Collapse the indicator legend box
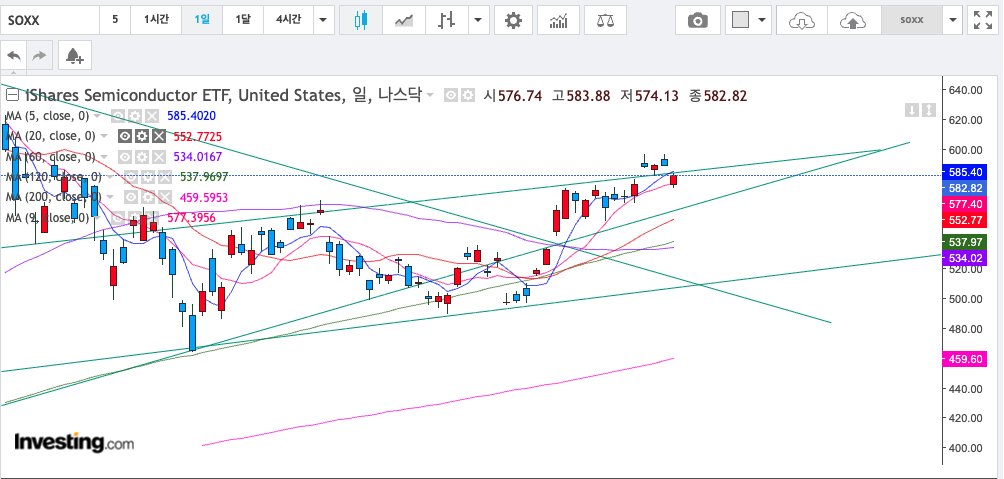 pyautogui.click(x=12, y=95)
